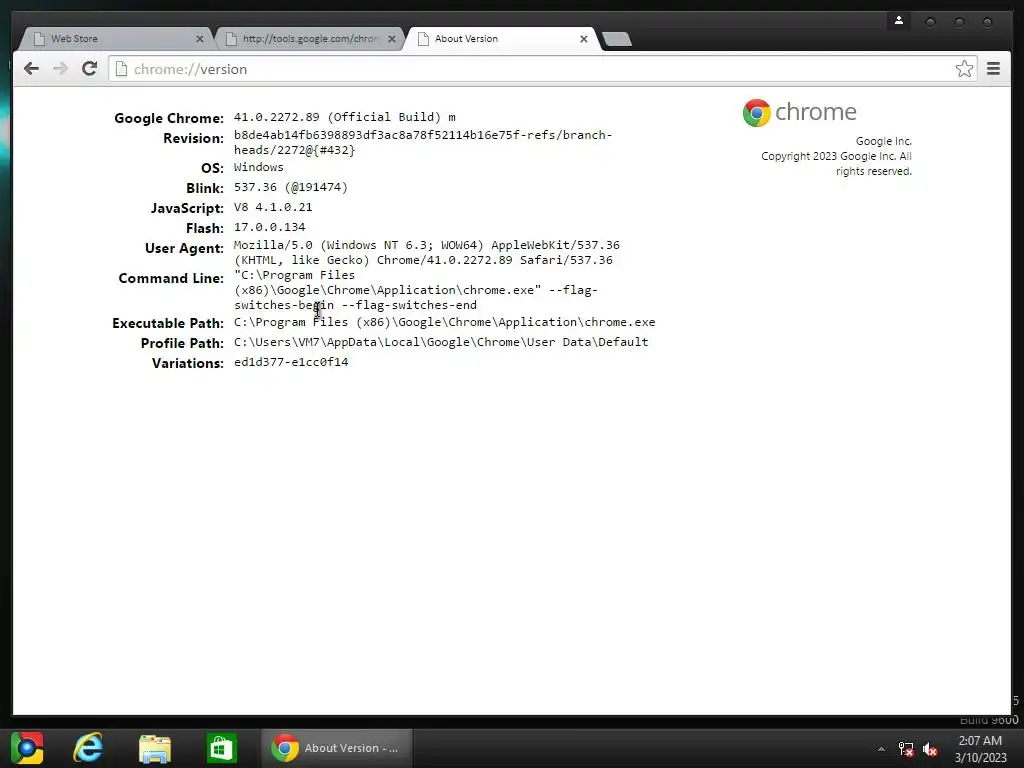Click the Flash version 17.0.0.134

click(x=270, y=227)
